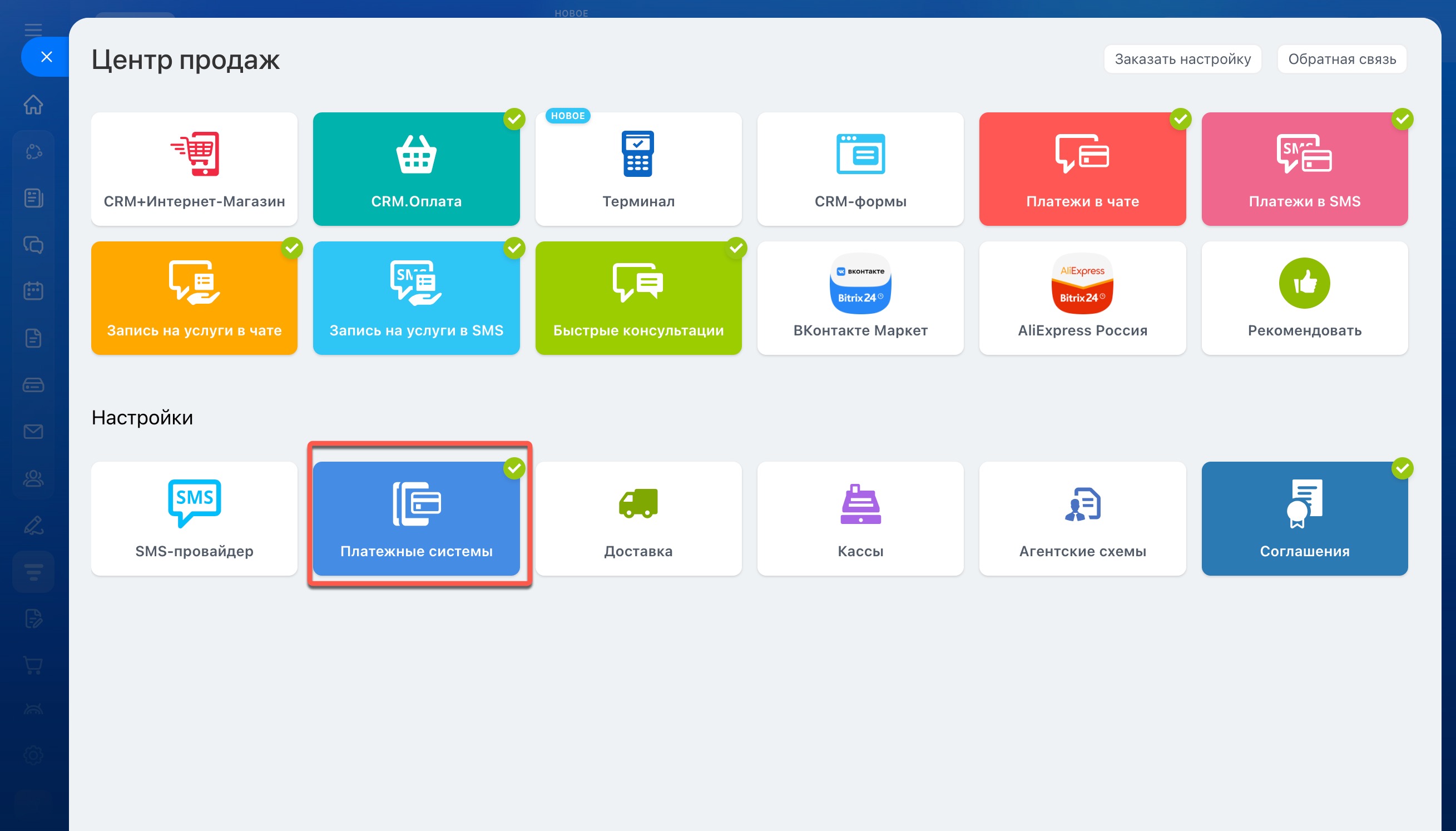Open the ВКонтакте Маркет tile
The height and width of the screenshot is (831, 1456).
coord(860,298)
